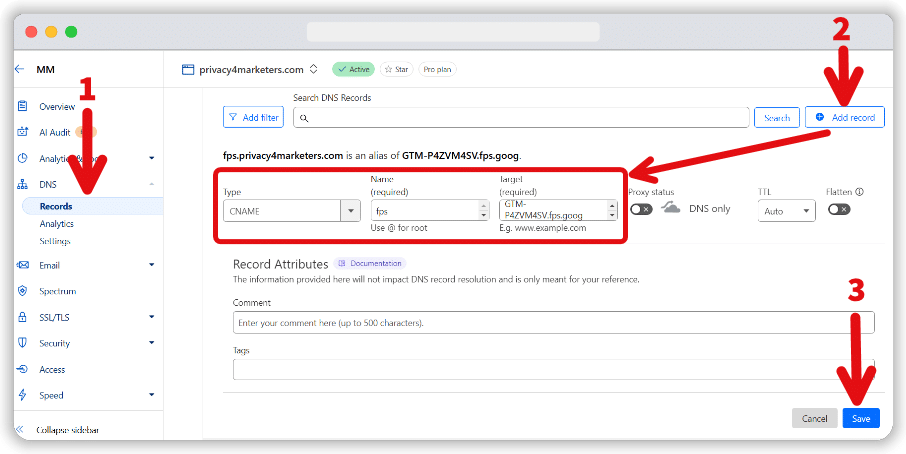Click the Overview clipboard icon

(23, 106)
